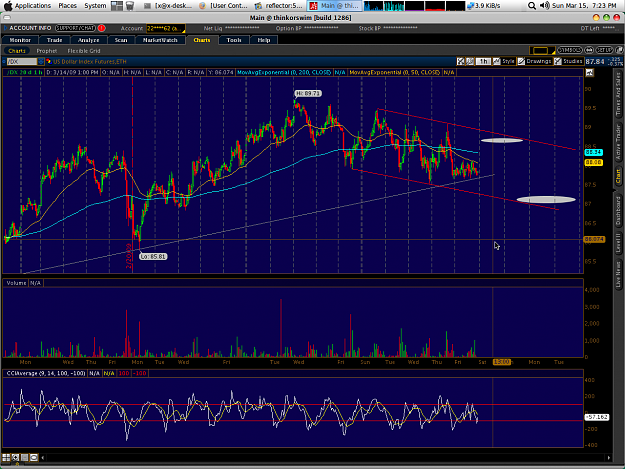Click the Style chart icon
This screenshot has width=625, height=469.
(496, 61)
